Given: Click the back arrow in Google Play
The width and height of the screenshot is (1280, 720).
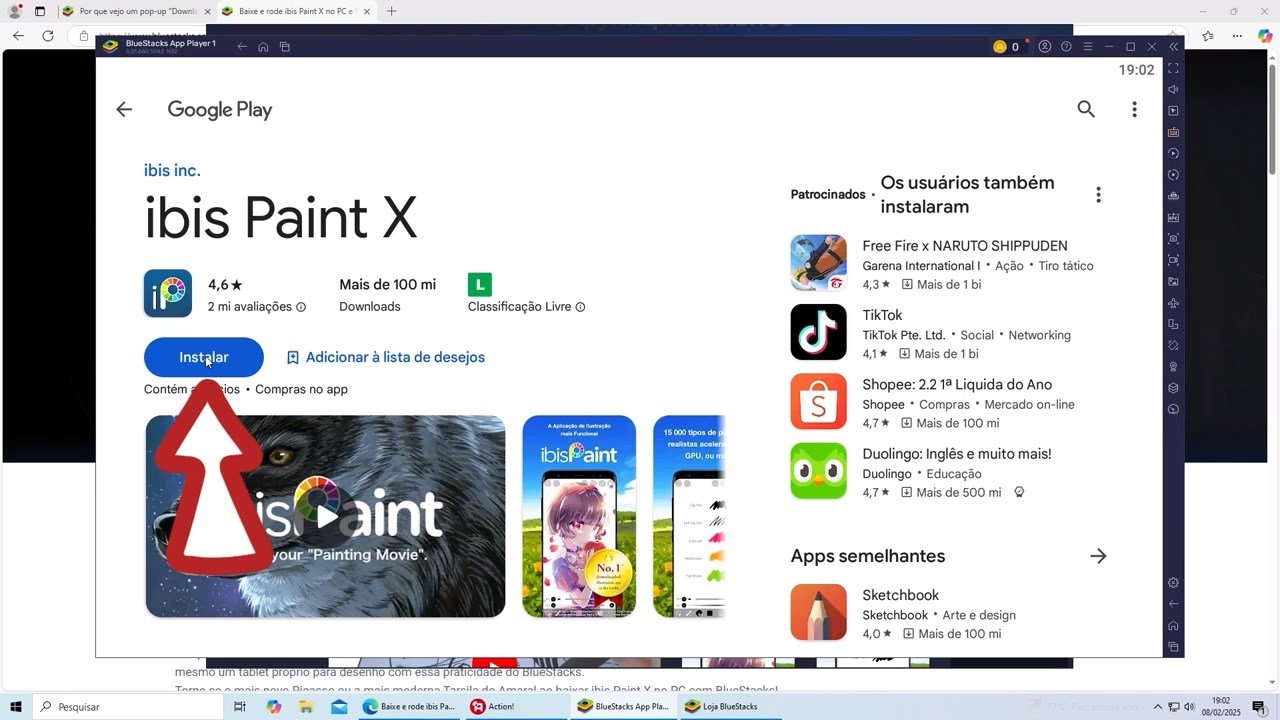Looking at the screenshot, I should point(123,109).
